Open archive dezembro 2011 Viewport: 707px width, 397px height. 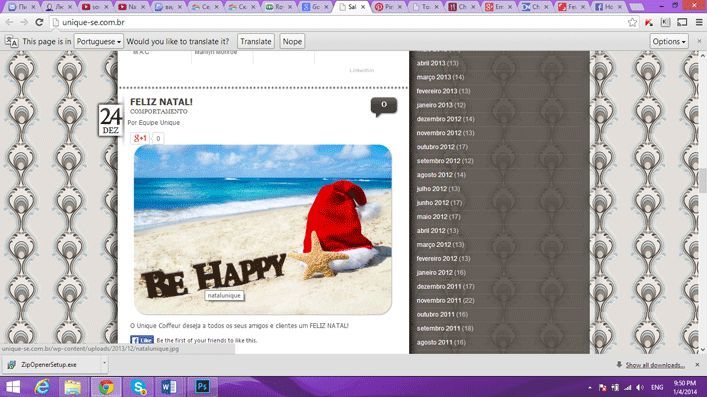coord(445,286)
